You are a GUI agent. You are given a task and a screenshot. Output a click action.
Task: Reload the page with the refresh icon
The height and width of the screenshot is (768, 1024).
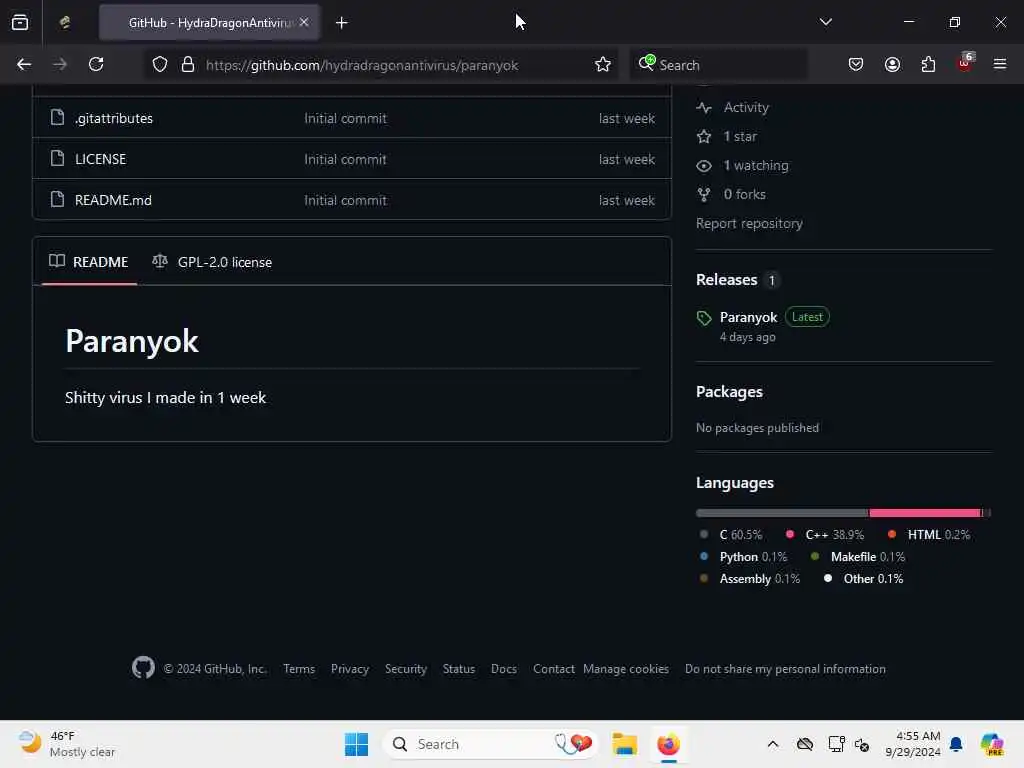coord(96,64)
